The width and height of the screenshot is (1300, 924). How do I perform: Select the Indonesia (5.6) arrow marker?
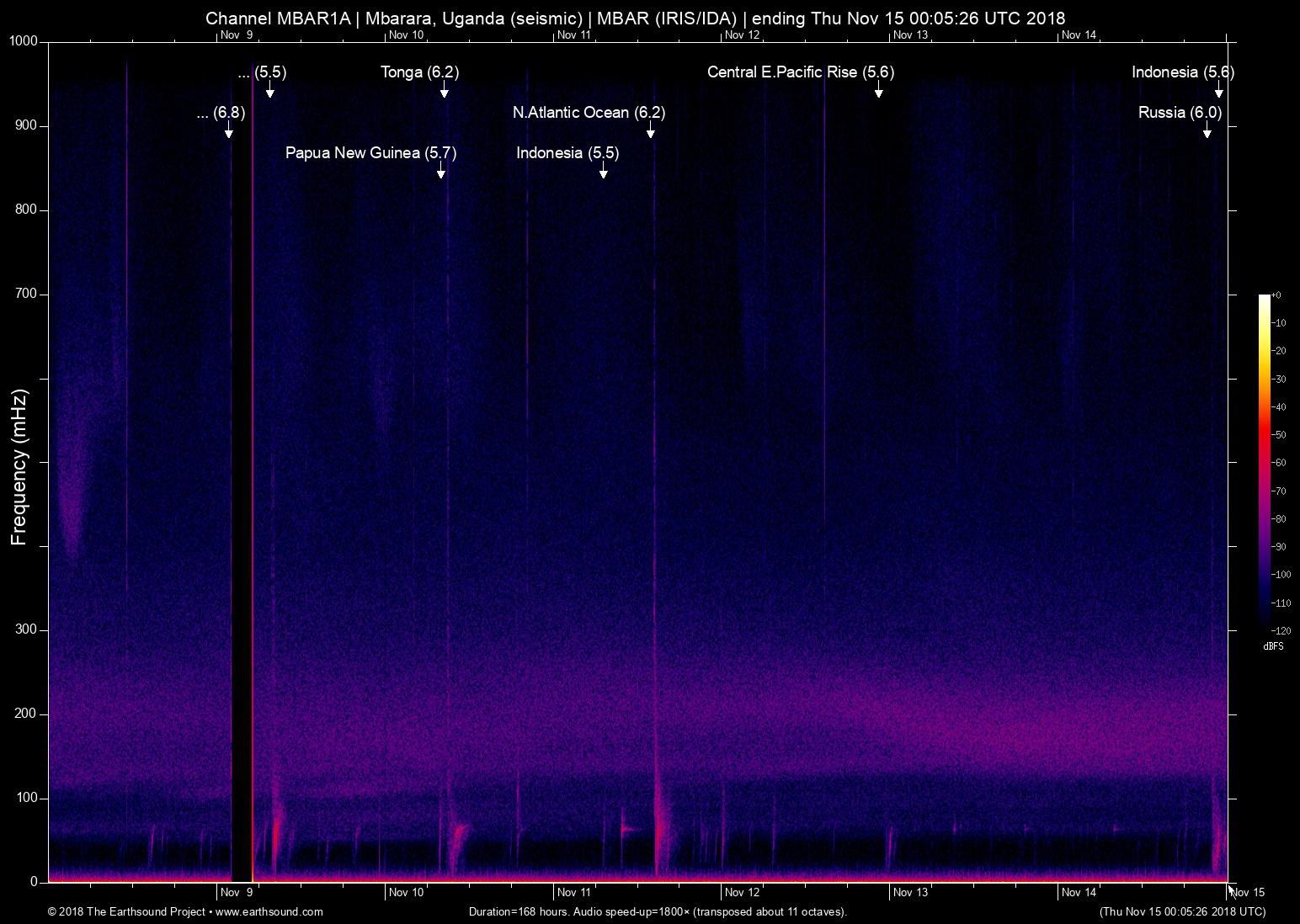(1218, 91)
